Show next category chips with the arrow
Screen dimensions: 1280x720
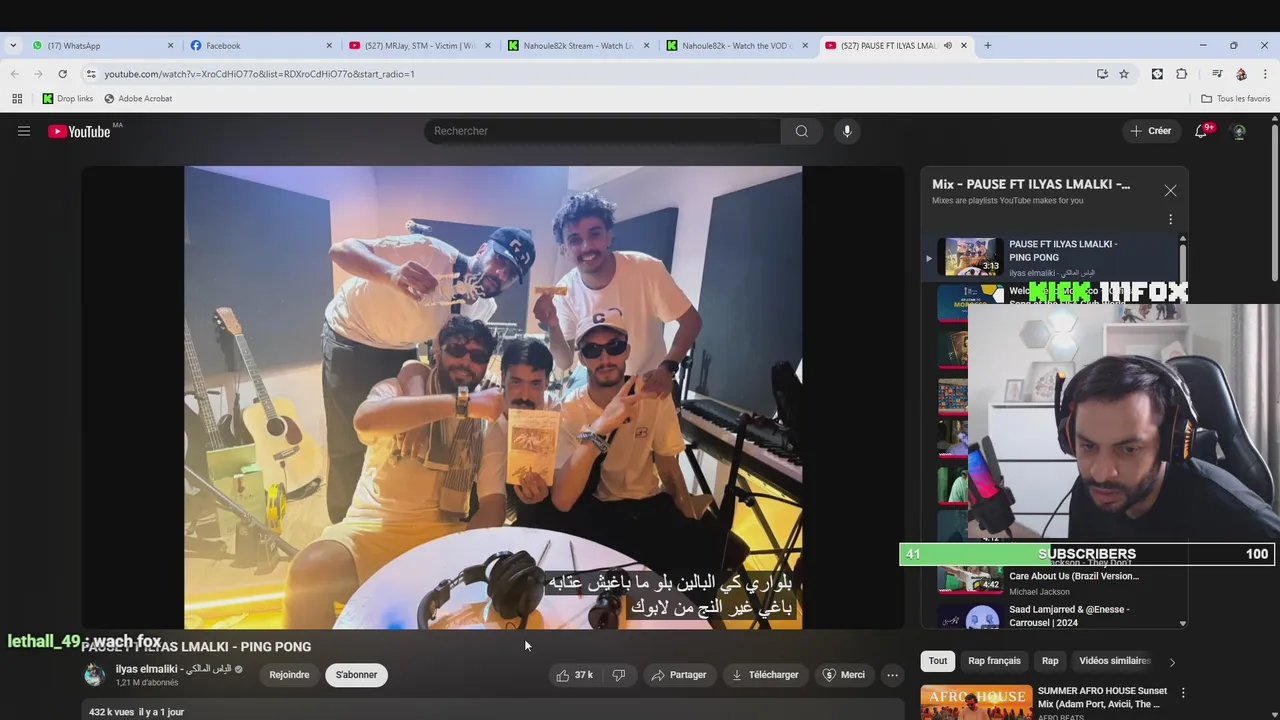(1172, 661)
